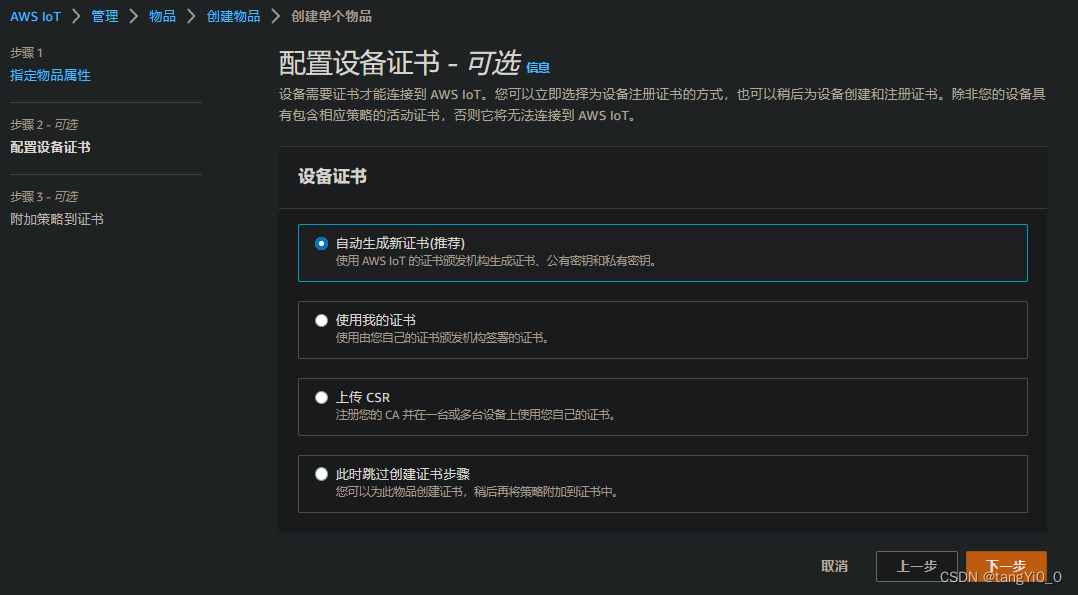Open the 管理 breadcrumb link
Screen dimensions: 1078x595
(103, 16)
